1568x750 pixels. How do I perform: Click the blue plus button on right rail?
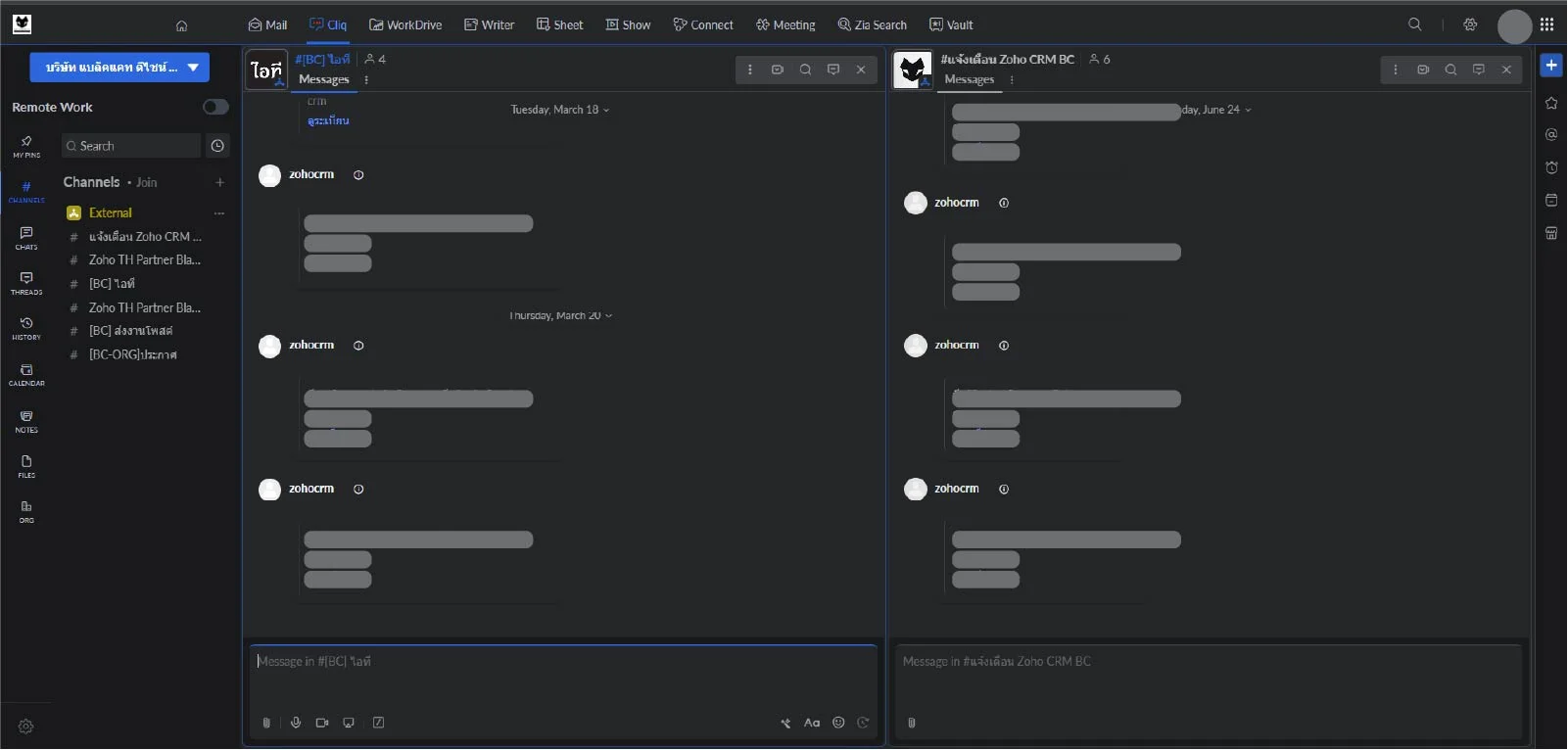[x=1551, y=65]
